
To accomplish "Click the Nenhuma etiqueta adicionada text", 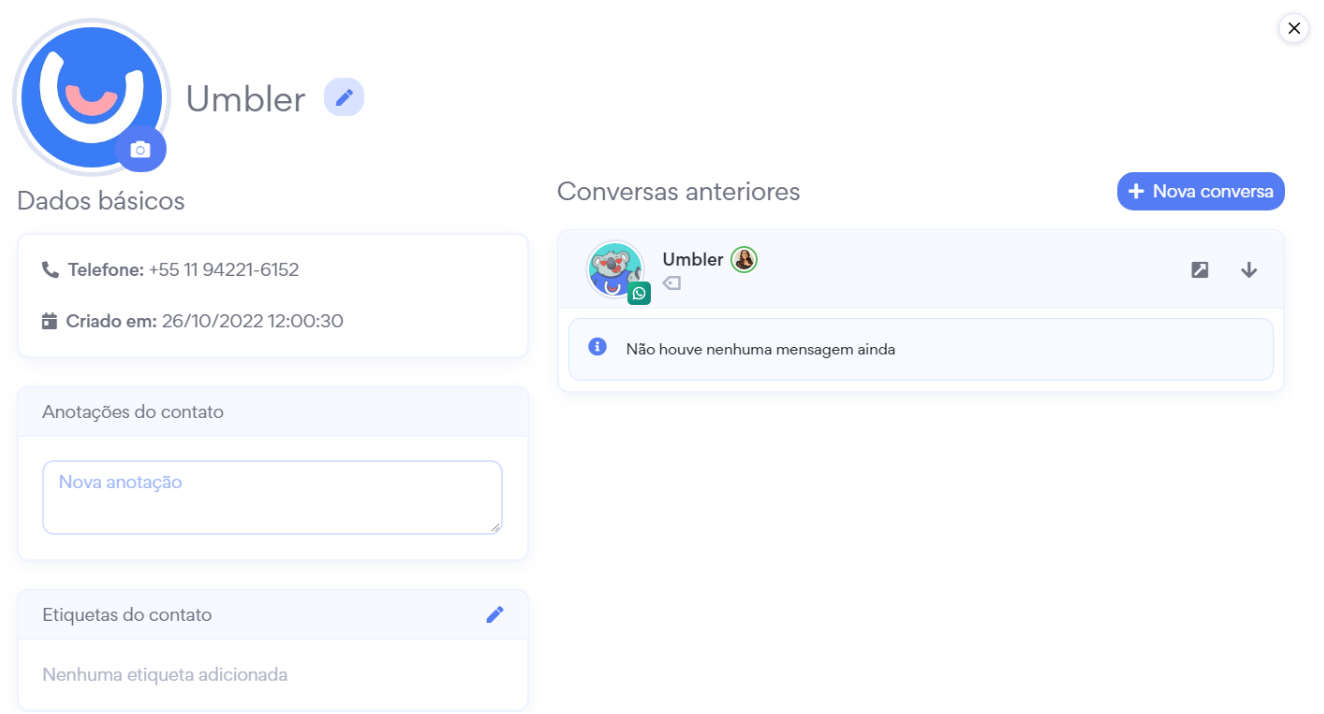I will [165, 675].
